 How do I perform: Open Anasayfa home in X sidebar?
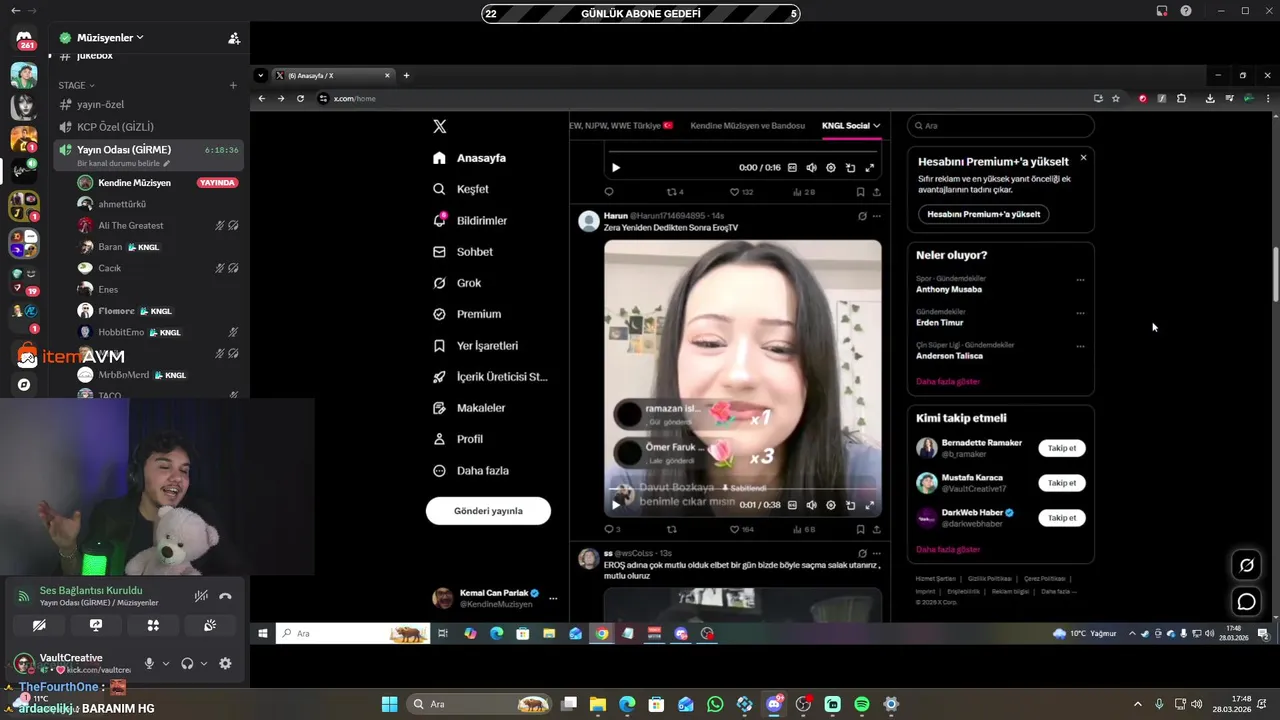click(469, 158)
